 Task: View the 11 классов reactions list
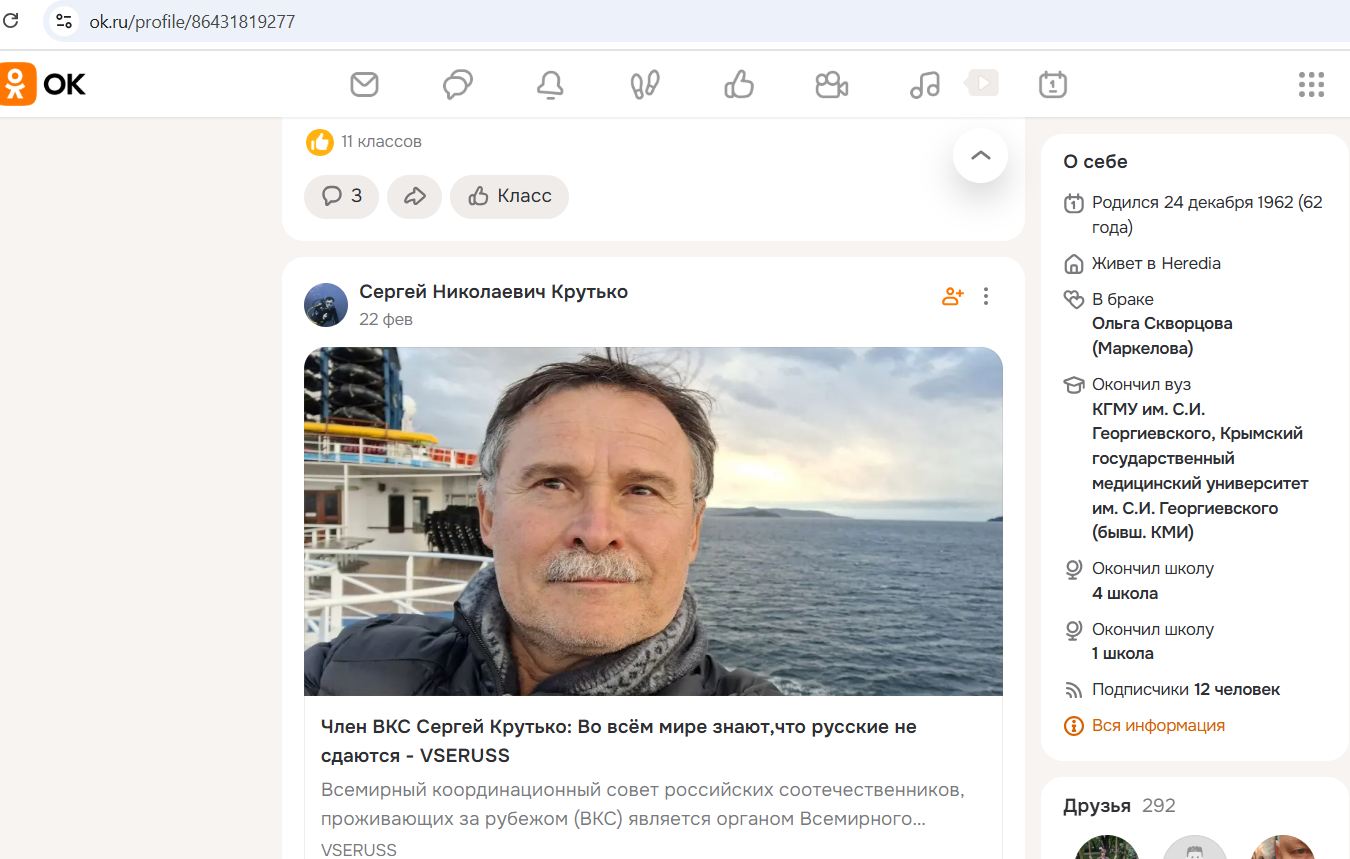coord(381,142)
